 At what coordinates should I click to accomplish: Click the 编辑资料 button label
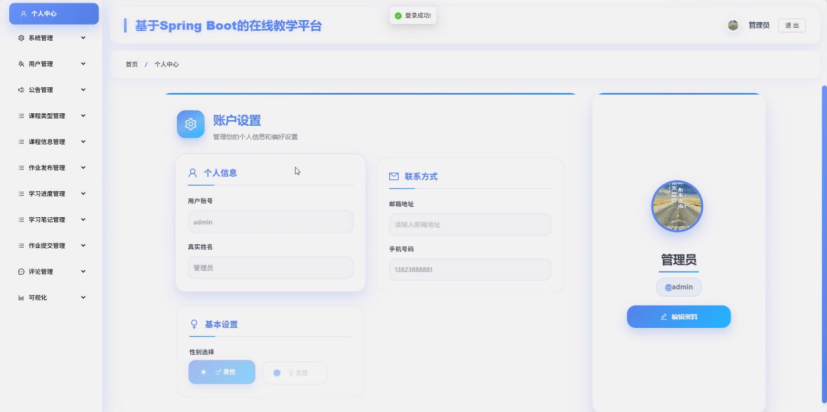pos(684,317)
